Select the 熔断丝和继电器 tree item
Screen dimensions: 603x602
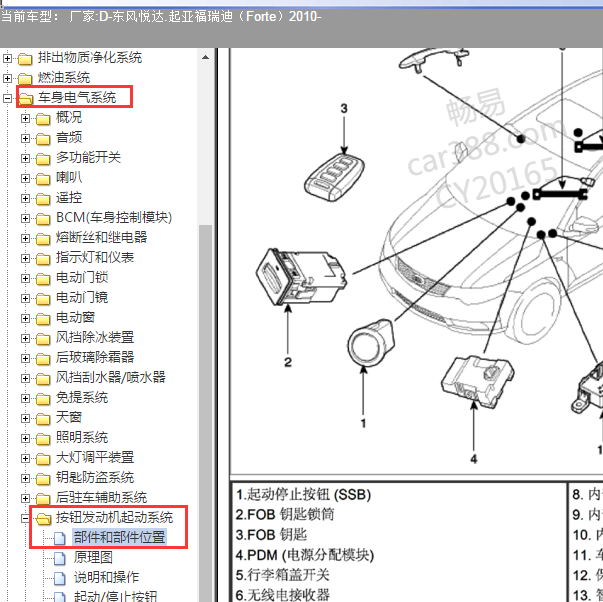pos(102,237)
